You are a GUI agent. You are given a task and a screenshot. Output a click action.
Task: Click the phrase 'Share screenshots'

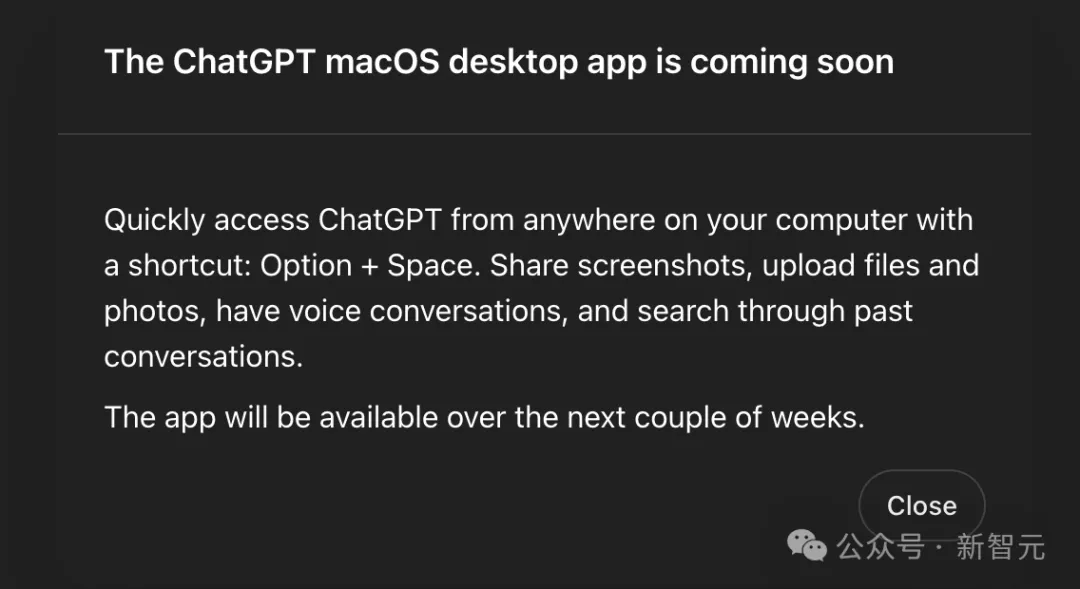pyautogui.click(x=620, y=266)
